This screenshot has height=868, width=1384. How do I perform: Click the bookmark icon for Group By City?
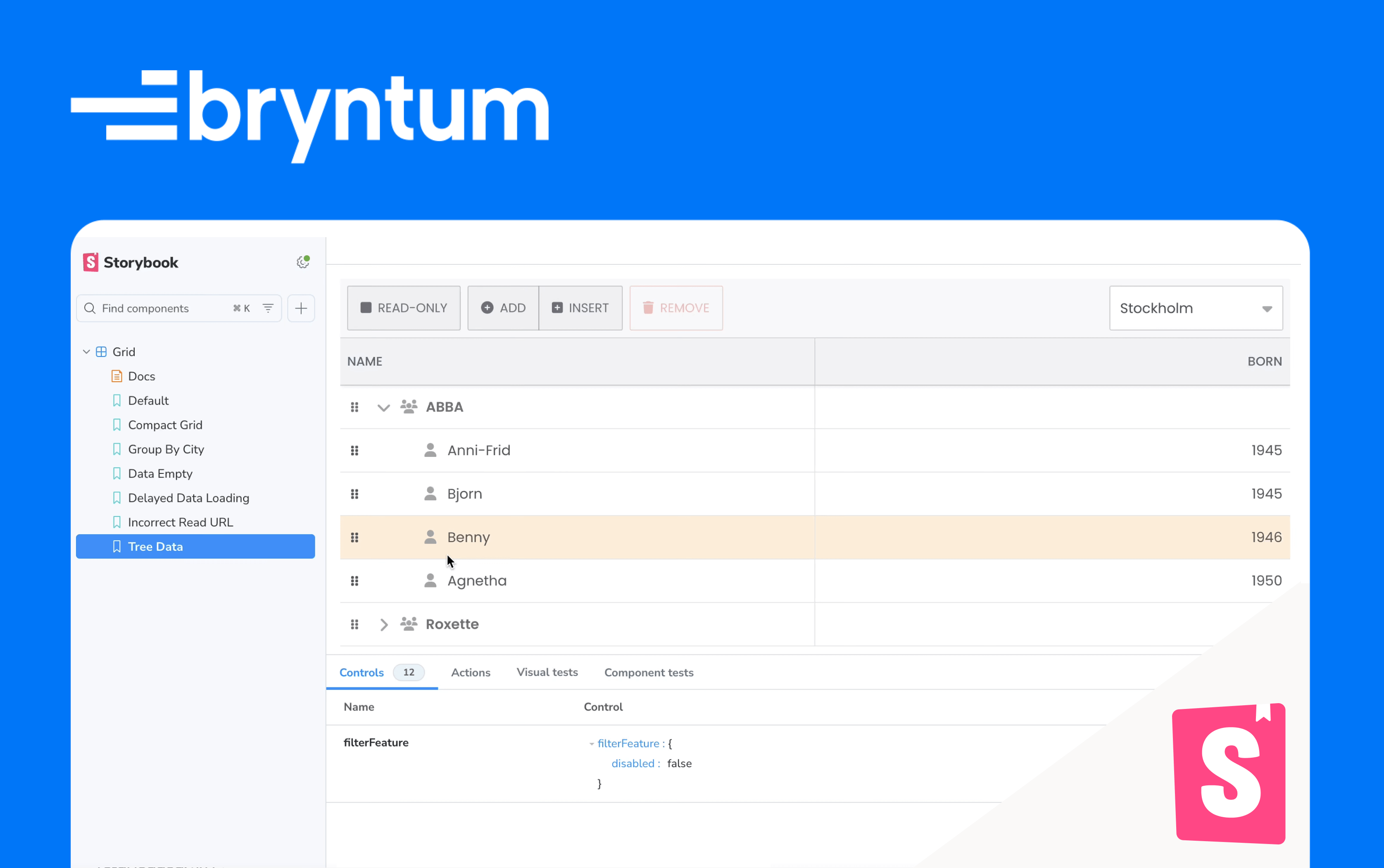coord(117,449)
